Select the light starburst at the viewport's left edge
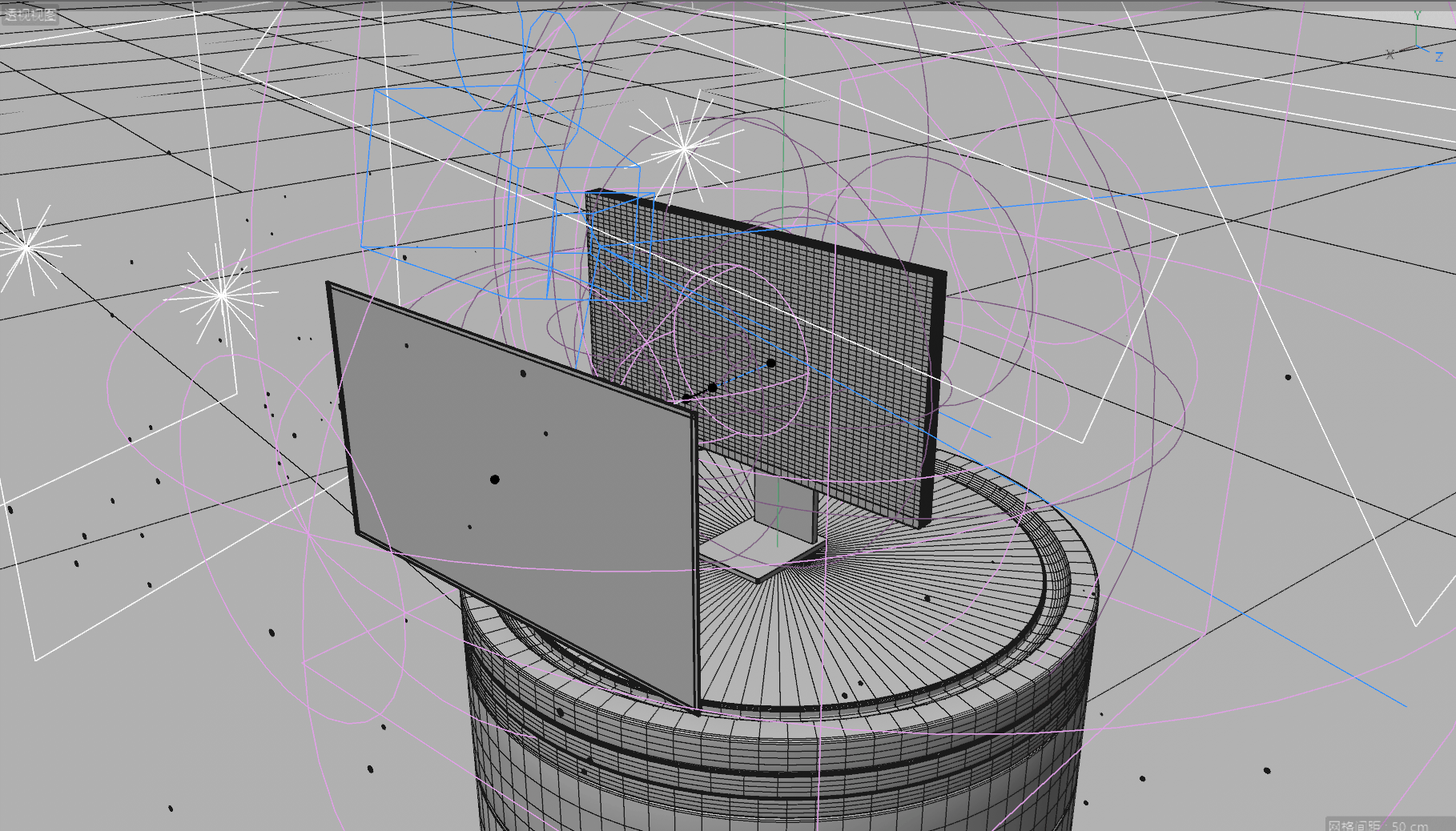 (x=28, y=247)
